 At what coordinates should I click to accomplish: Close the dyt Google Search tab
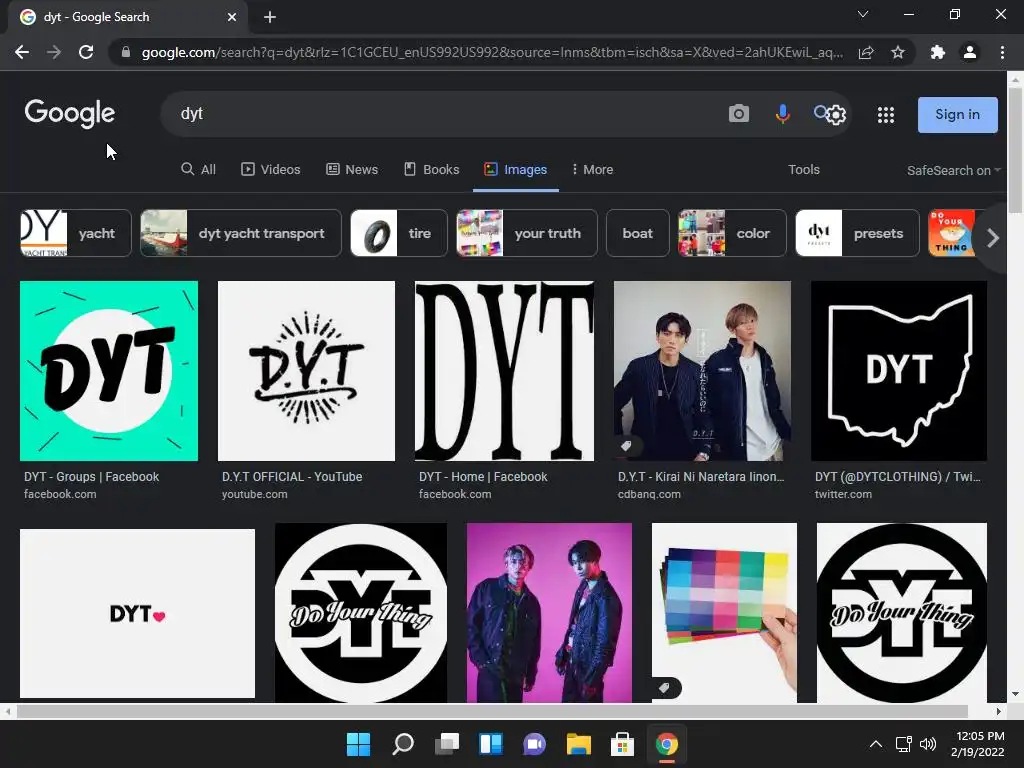tap(232, 17)
